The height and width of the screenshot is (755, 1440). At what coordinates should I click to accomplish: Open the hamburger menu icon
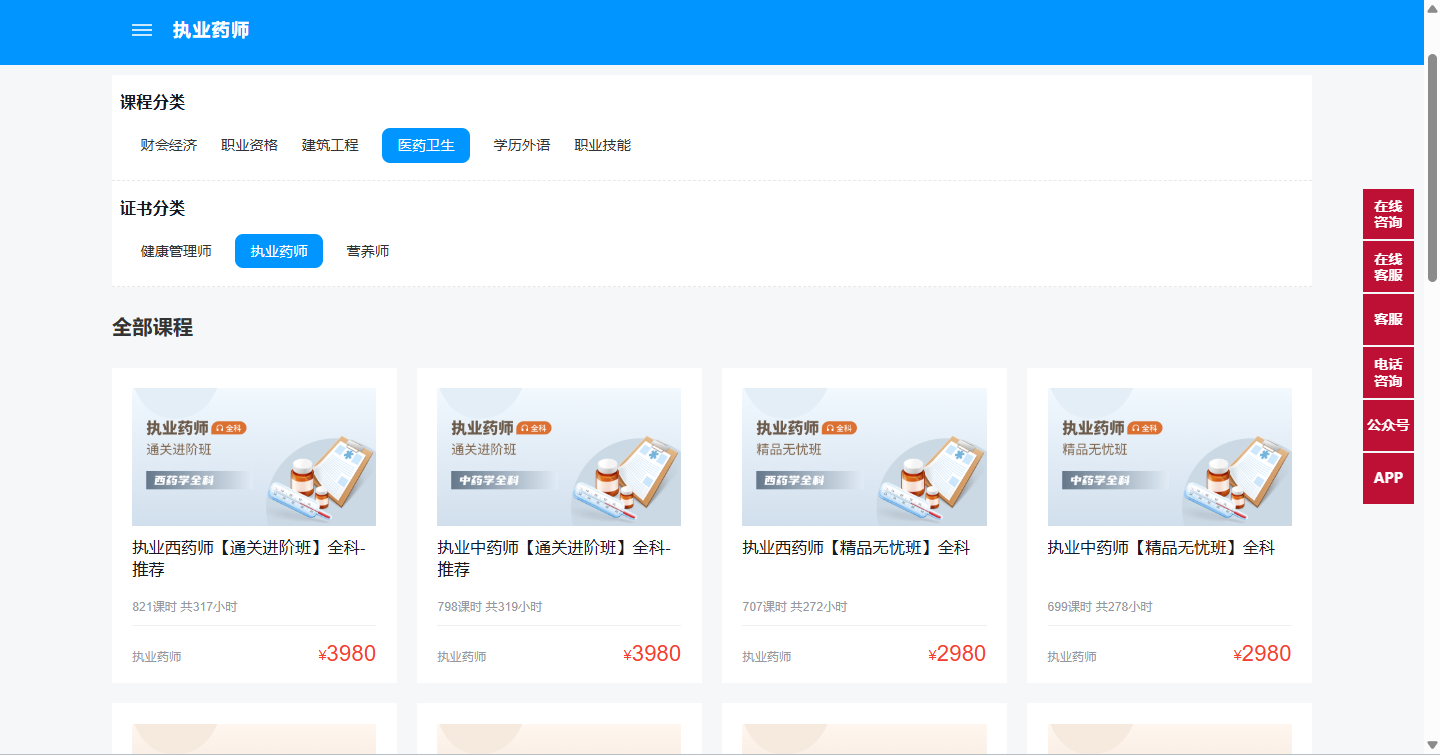(x=142, y=30)
